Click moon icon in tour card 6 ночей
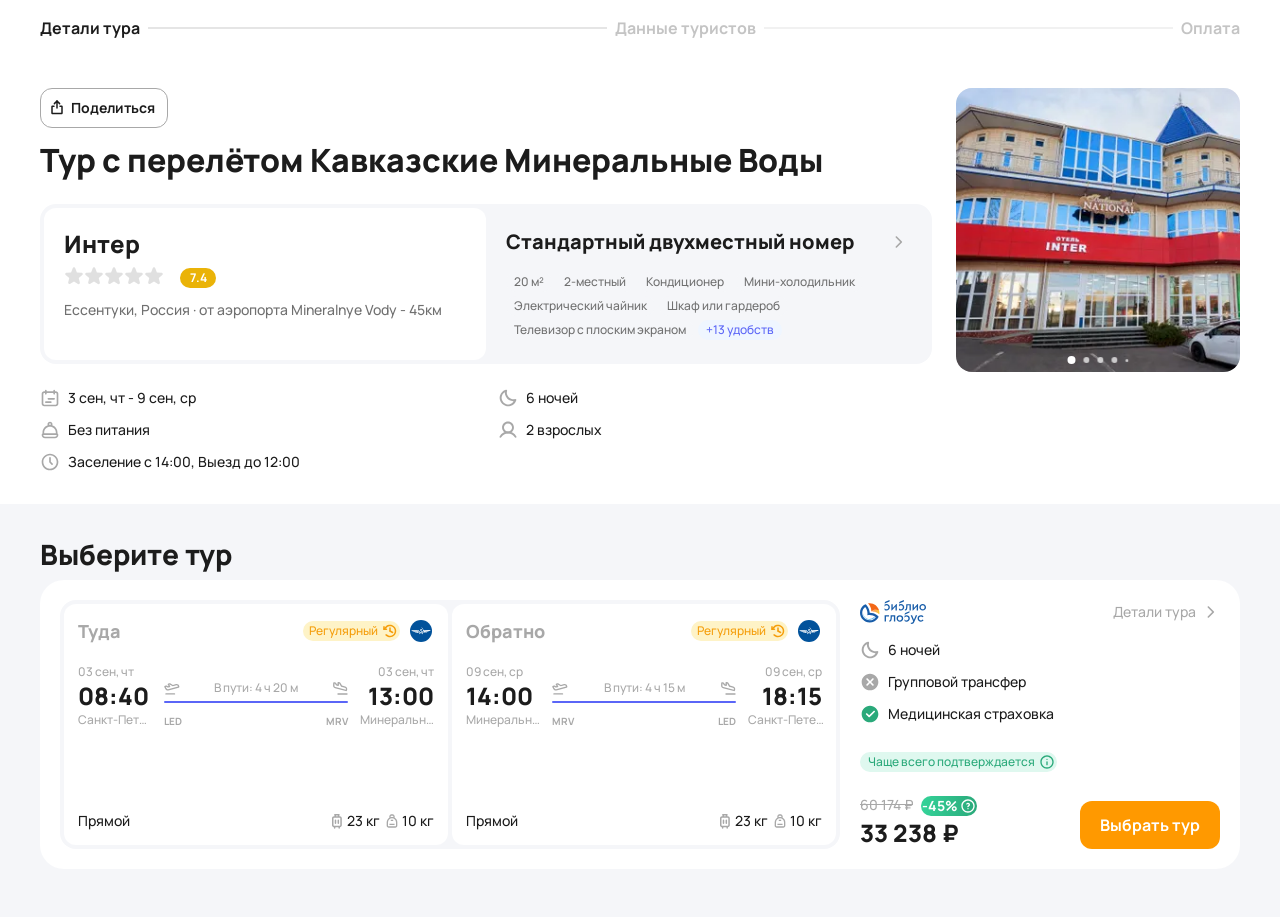 (x=870, y=650)
